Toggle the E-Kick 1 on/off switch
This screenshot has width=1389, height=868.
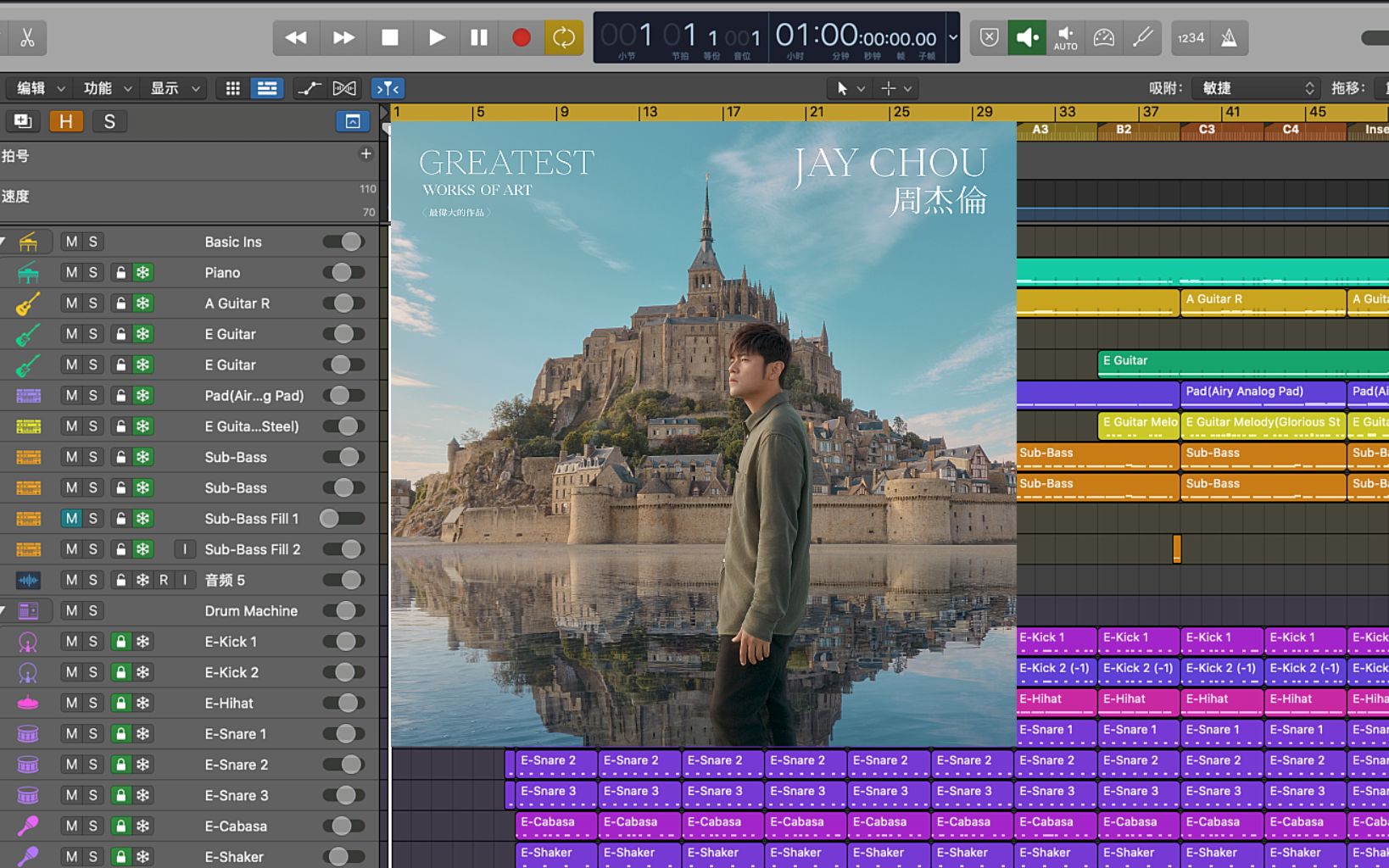click(343, 642)
